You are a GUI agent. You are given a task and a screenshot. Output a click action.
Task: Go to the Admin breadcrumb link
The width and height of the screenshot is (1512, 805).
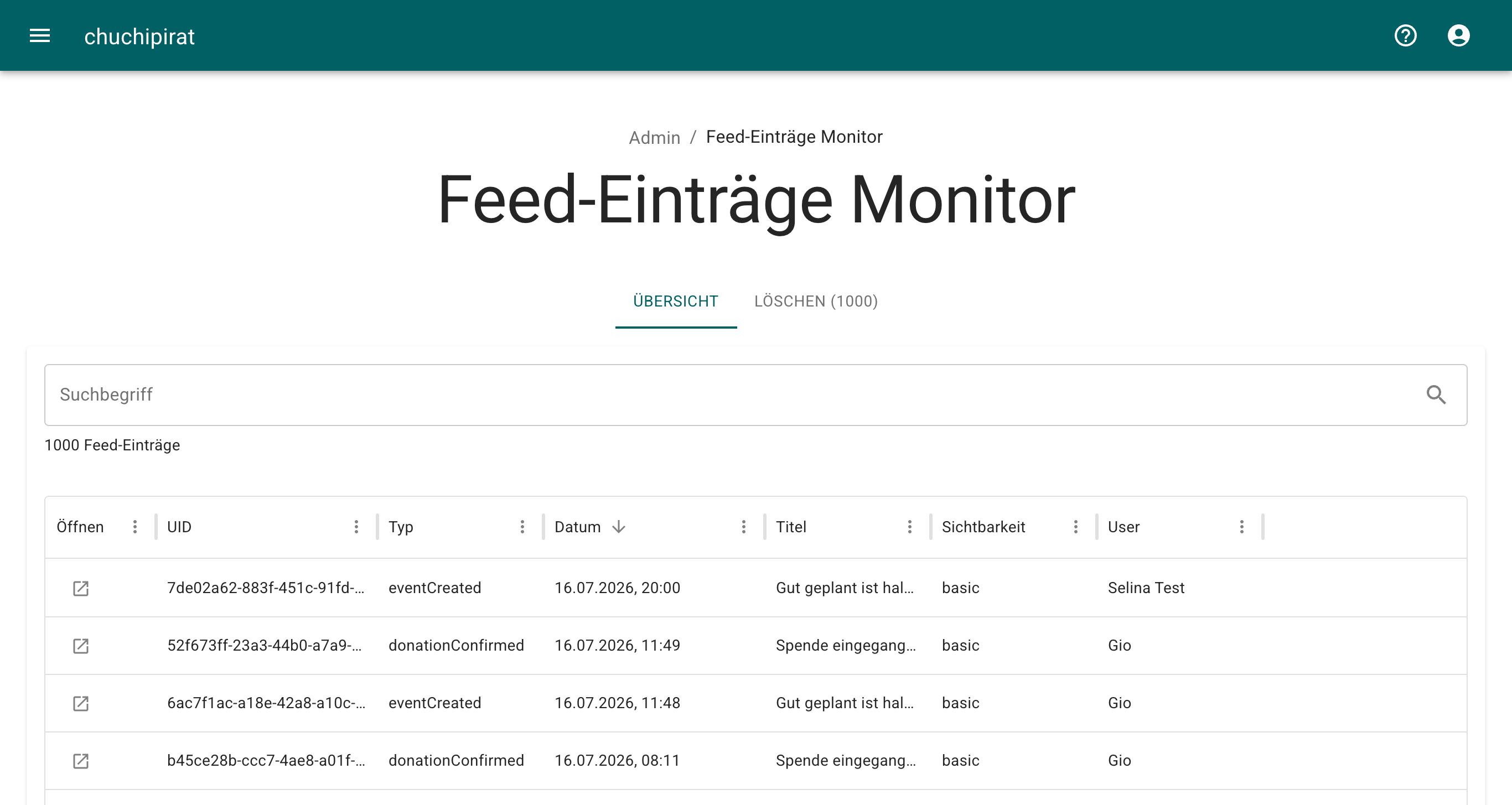point(655,137)
